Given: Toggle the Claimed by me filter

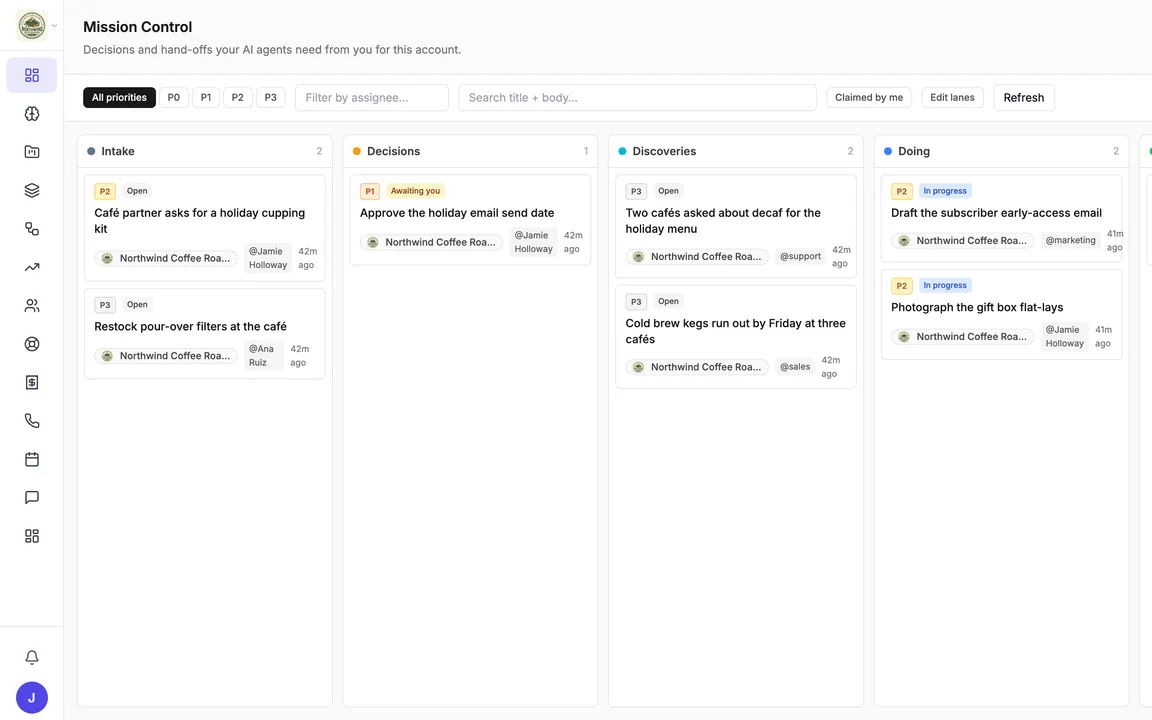Looking at the screenshot, I should click(x=869, y=98).
